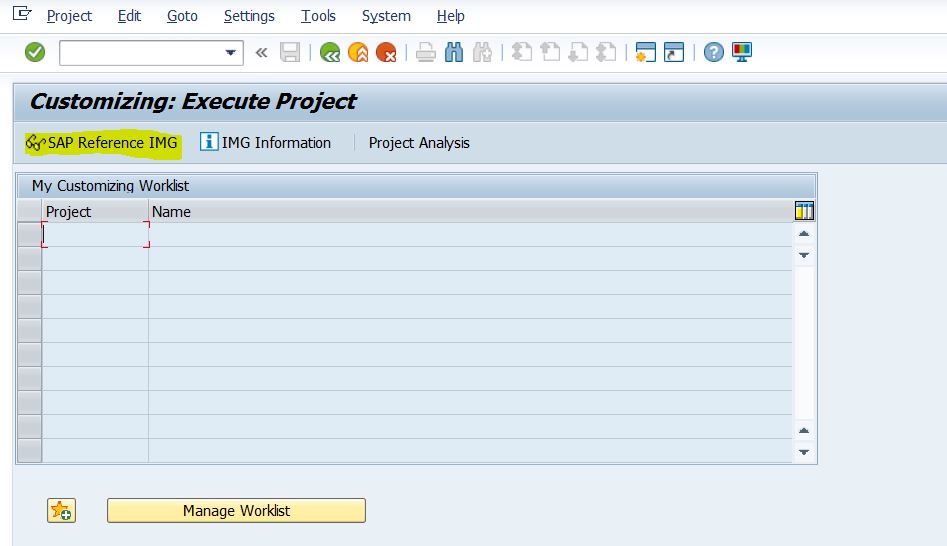Click the star add-to-worklist icon
Viewport: 947px width, 546px height.
pyautogui.click(x=62, y=511)
